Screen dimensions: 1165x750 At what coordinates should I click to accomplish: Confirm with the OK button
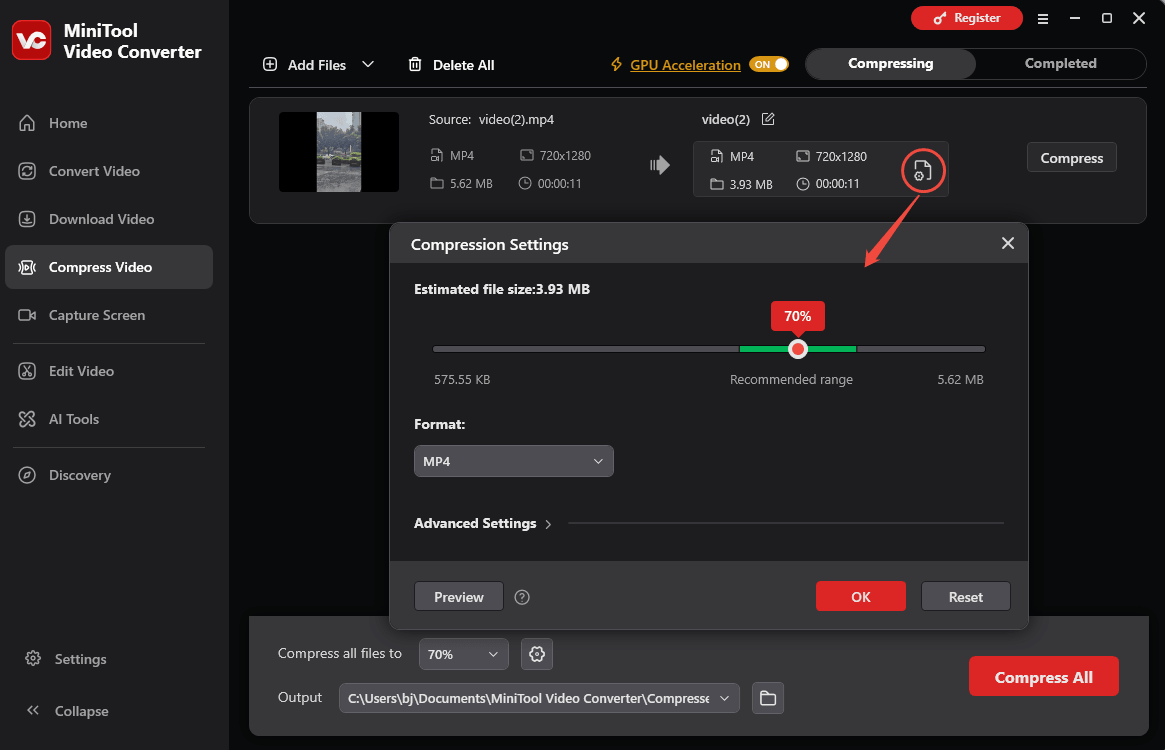860,597
